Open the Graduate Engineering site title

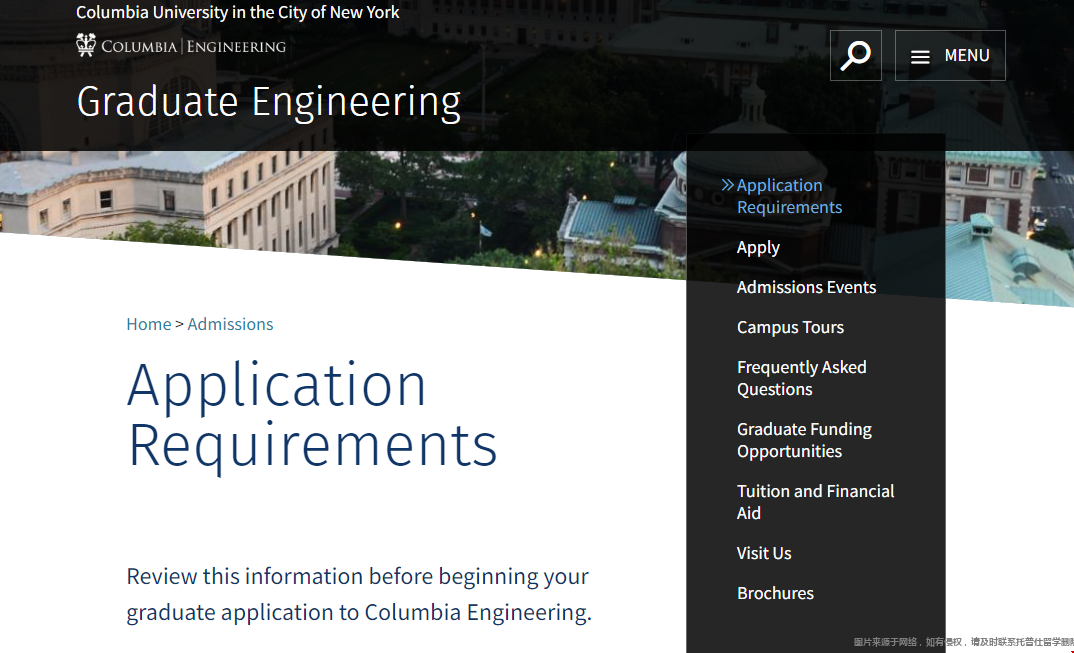point(268,102)
